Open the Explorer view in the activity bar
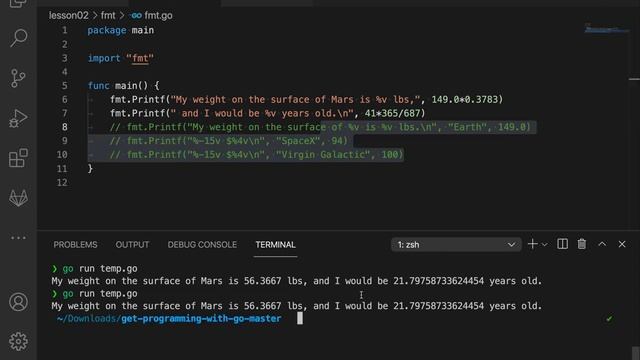 18,3
